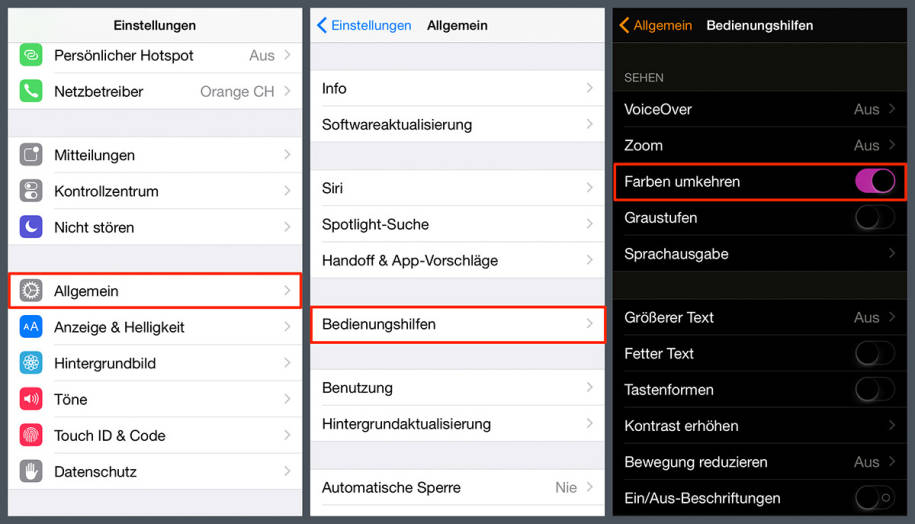Expand Softwareaktualisierung using its chevron
915x524 pixels.
pyautogui.click(x=589, y=124)
